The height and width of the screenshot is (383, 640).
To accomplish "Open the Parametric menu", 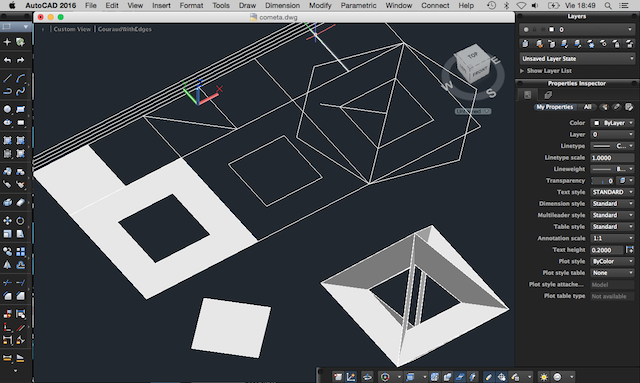I will click(x=358, y=5).
